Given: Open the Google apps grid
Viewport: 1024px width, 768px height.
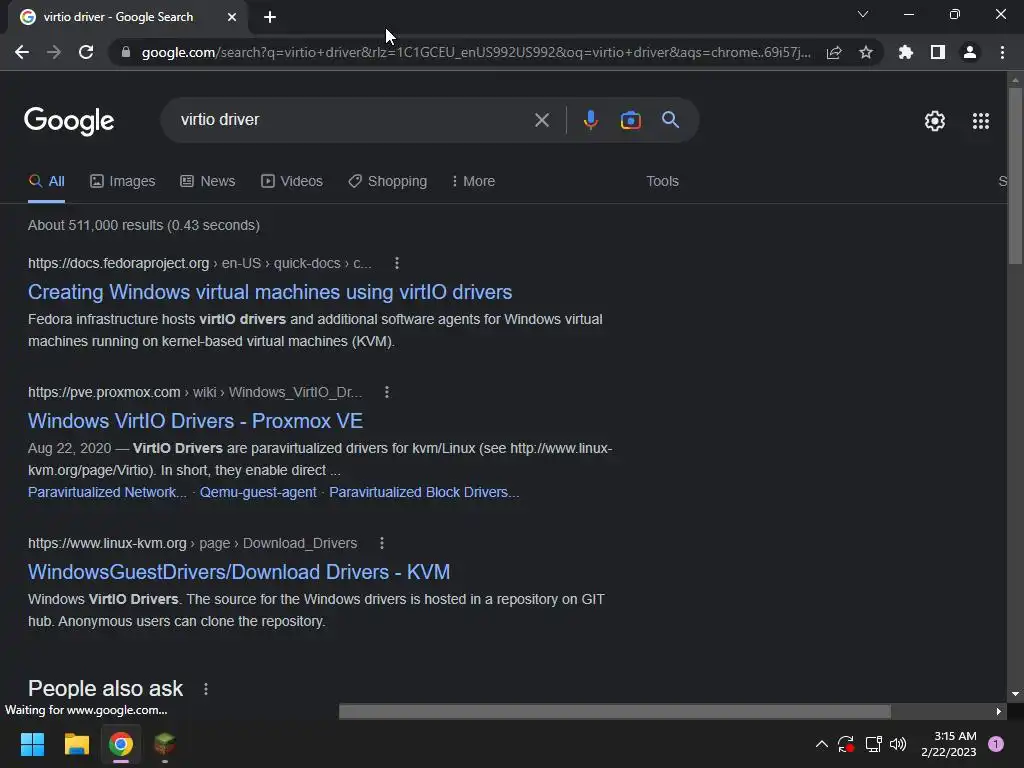Looking at the screenshot, I should click(981, 121).
